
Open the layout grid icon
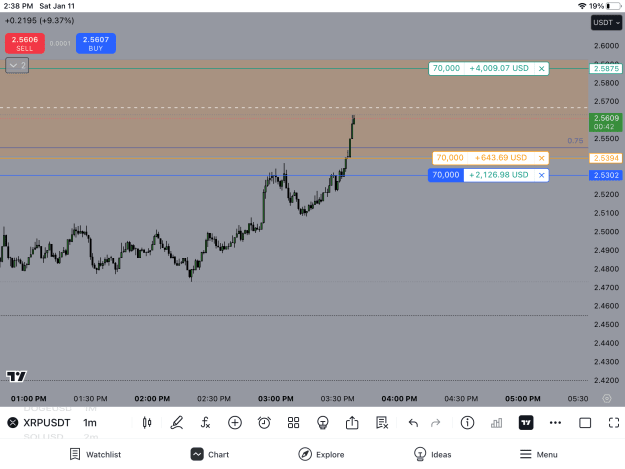click(x=293, y=423)
